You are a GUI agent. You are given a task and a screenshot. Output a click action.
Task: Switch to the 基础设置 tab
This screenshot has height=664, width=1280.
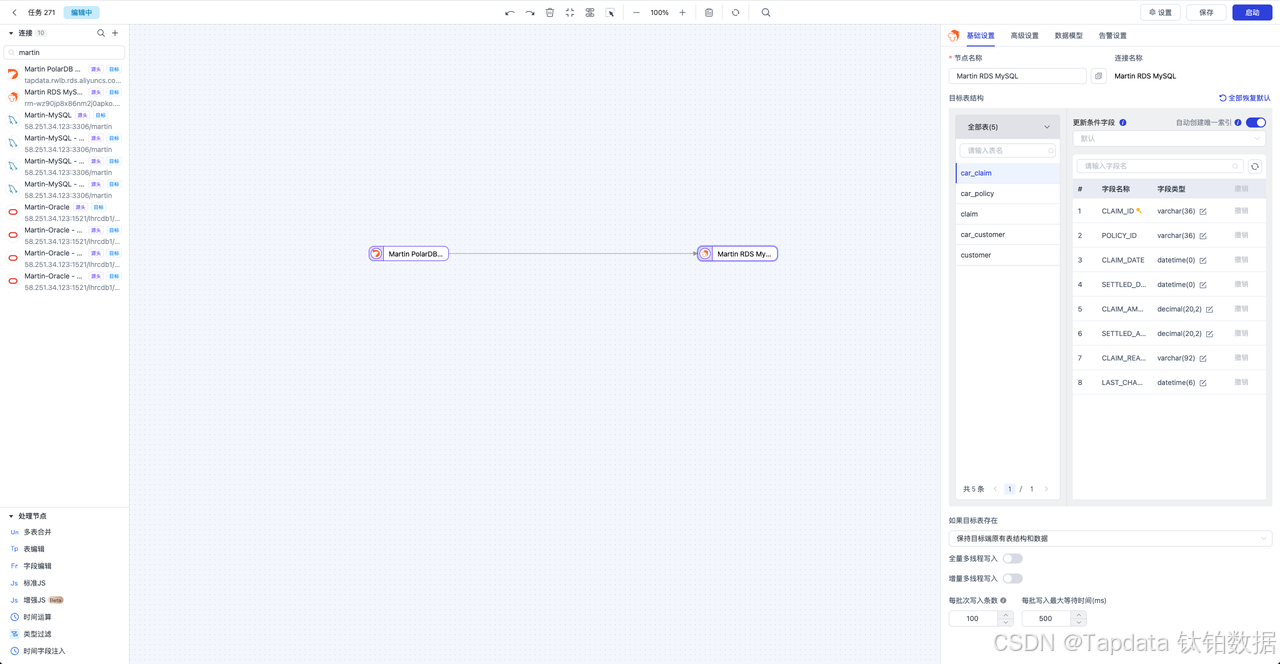click(980, 36)
